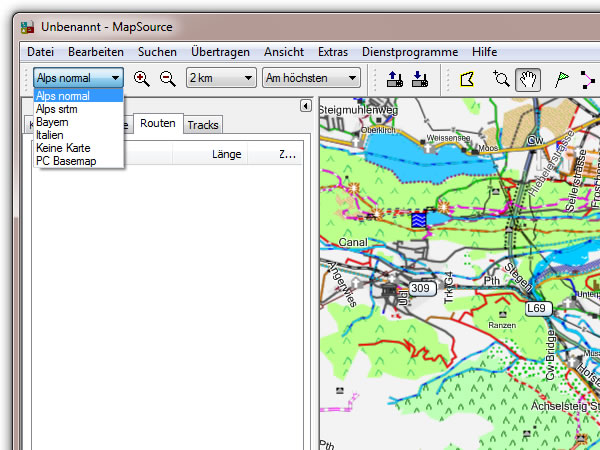
Task: Click the Länge column header
Action: click(227, 154)
